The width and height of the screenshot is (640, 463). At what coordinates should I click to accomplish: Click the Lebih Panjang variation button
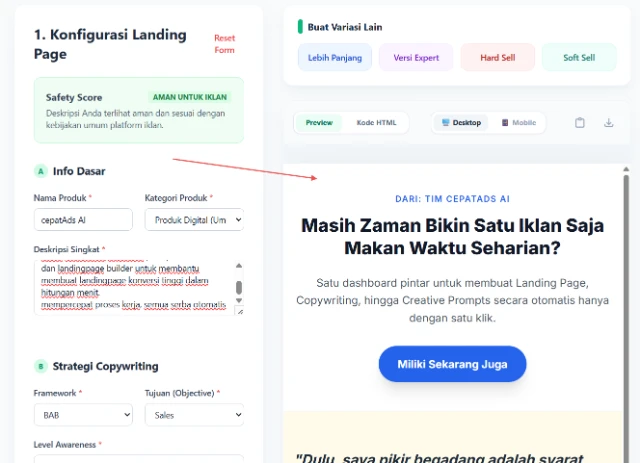tap(335, 58)
